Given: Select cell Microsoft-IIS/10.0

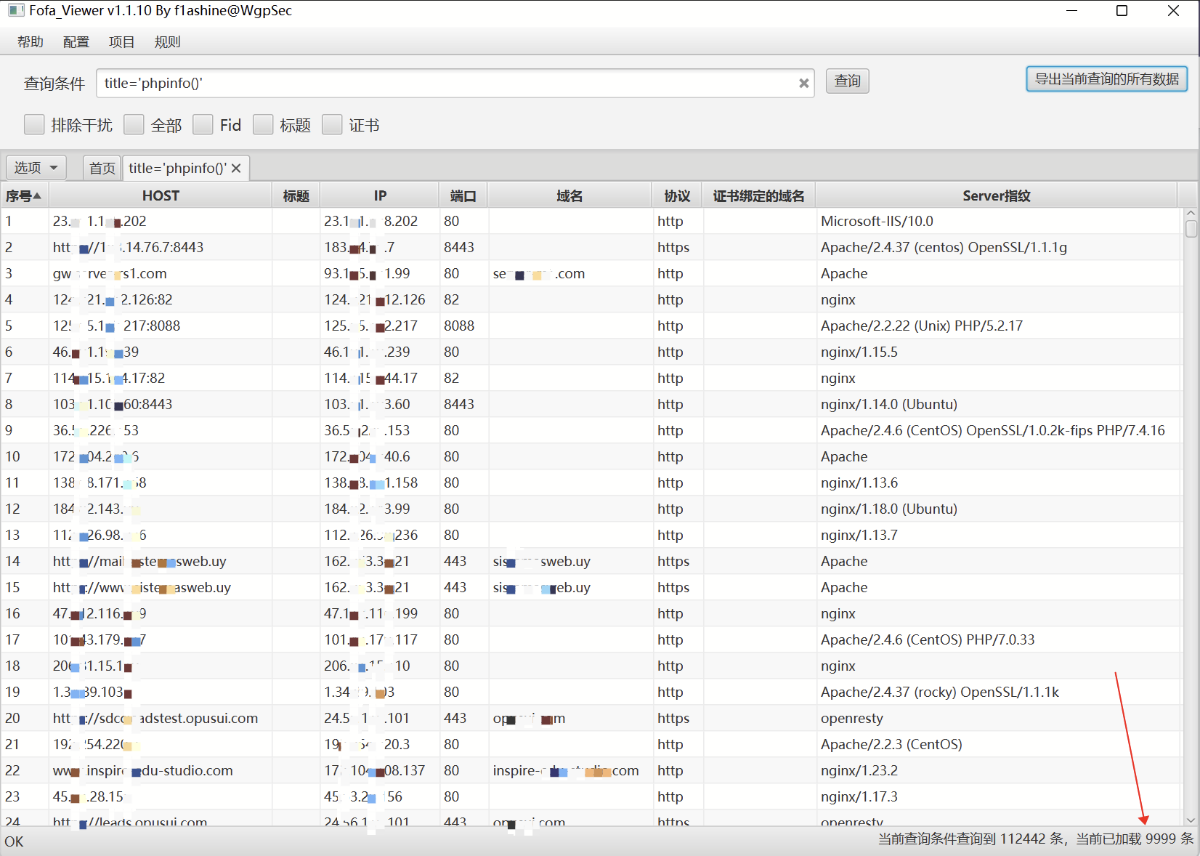Looking at the screenshot, I should coord(997,221).
